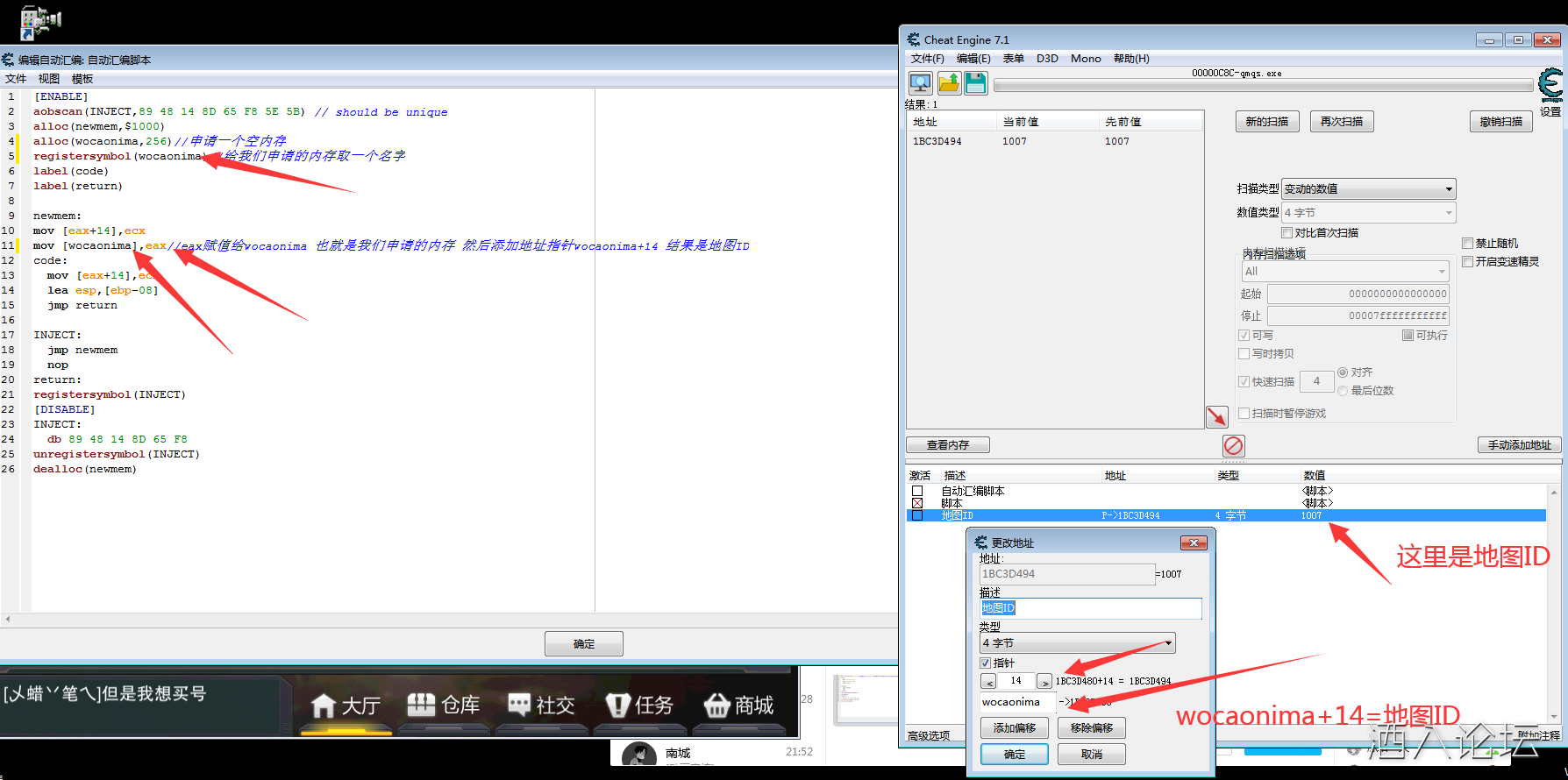Image resolution: width=1568 pixels, height=780 pixels.
Task: Open the 社交 social chat icon
Action: 520,705
